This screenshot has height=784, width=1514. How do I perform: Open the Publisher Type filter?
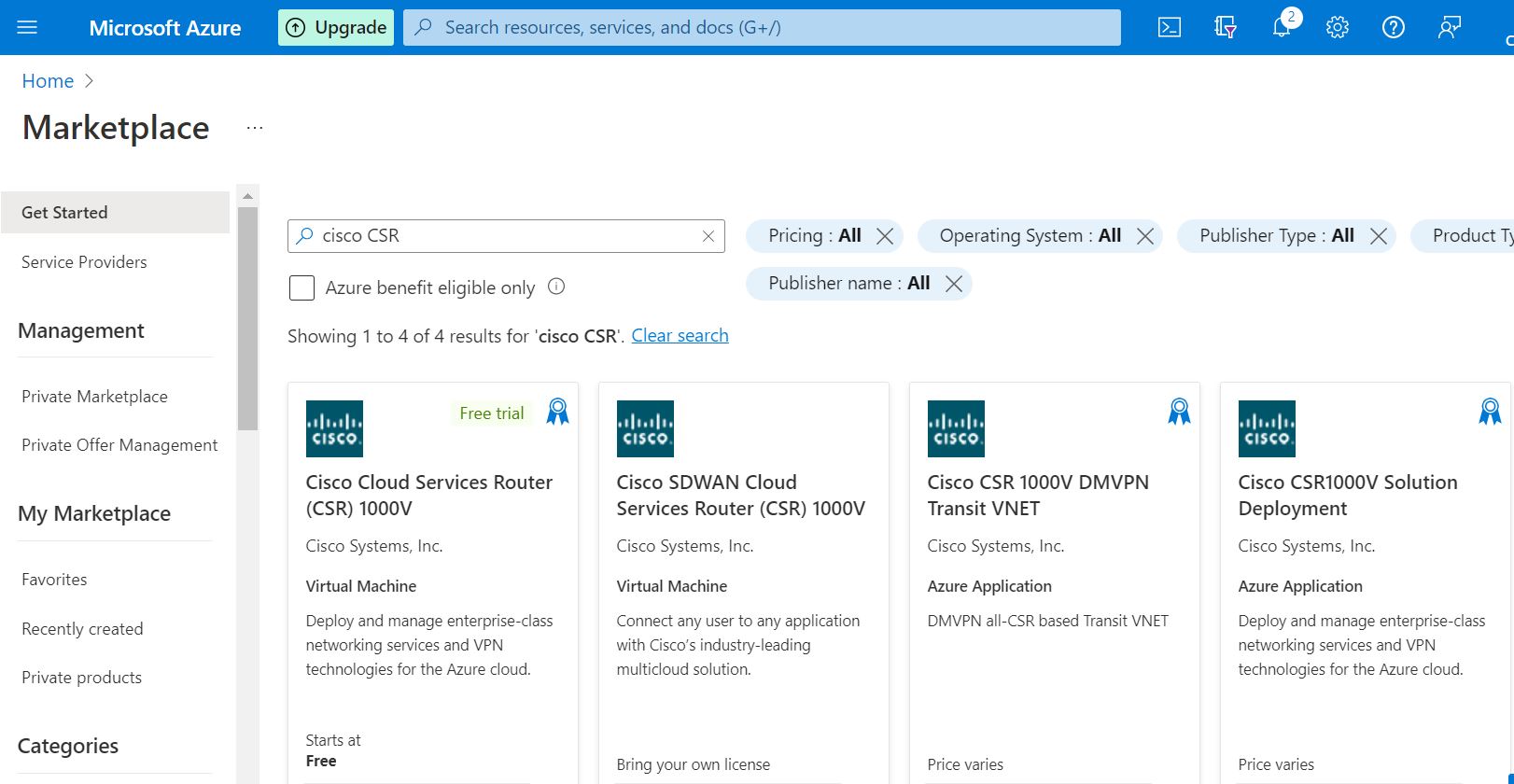click(1277, 236)
